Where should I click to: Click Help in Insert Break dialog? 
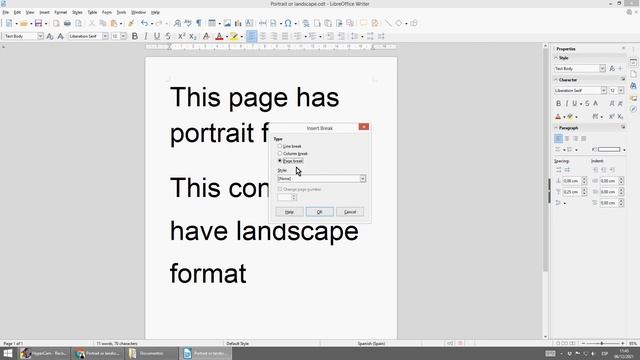(289, 212)
